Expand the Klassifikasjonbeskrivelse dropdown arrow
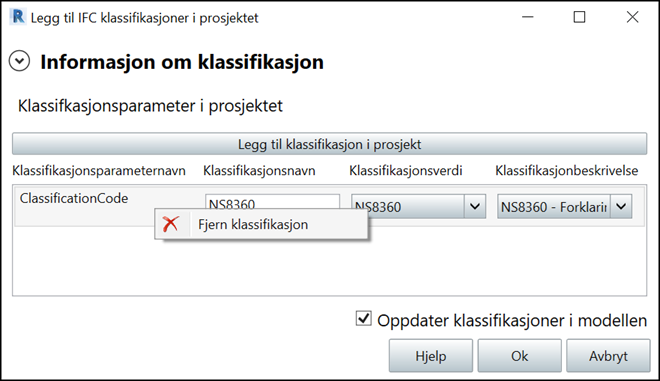 click(621, 206)
